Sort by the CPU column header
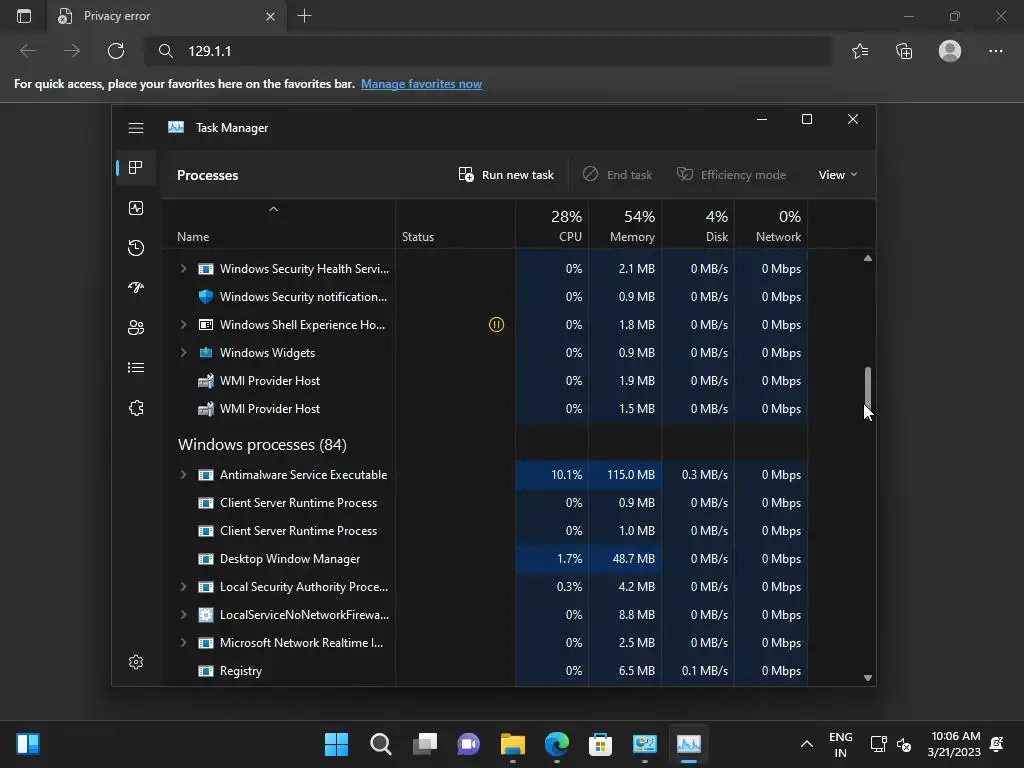Viewport: 1024px width, 768px height. pos(552,224)
